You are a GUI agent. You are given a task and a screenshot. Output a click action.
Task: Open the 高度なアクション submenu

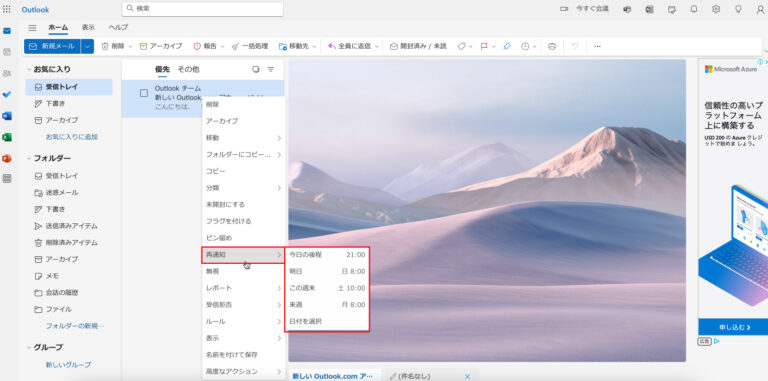pos(243,371)
